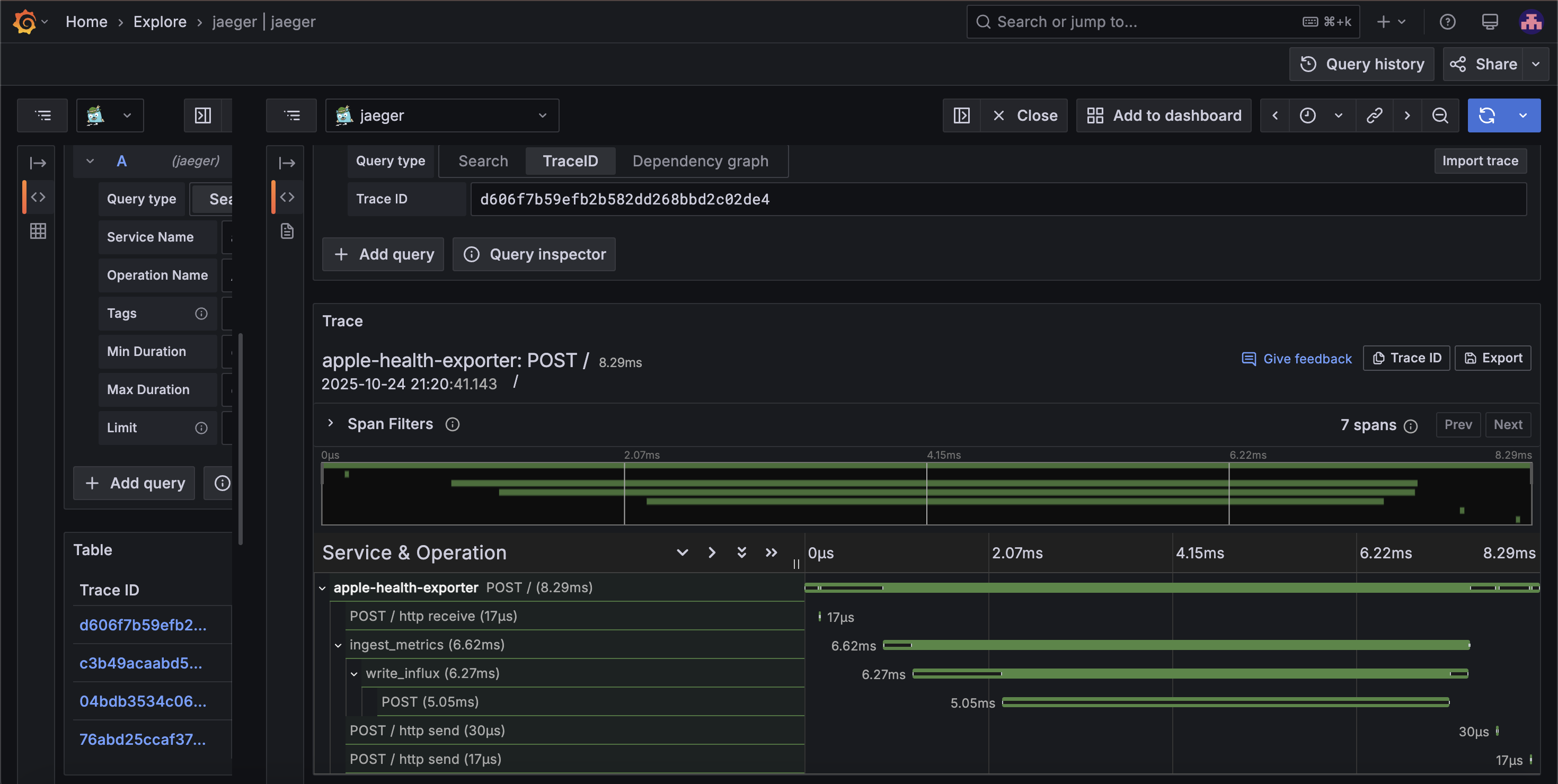Click the Trace ID input field

[998, 199]
